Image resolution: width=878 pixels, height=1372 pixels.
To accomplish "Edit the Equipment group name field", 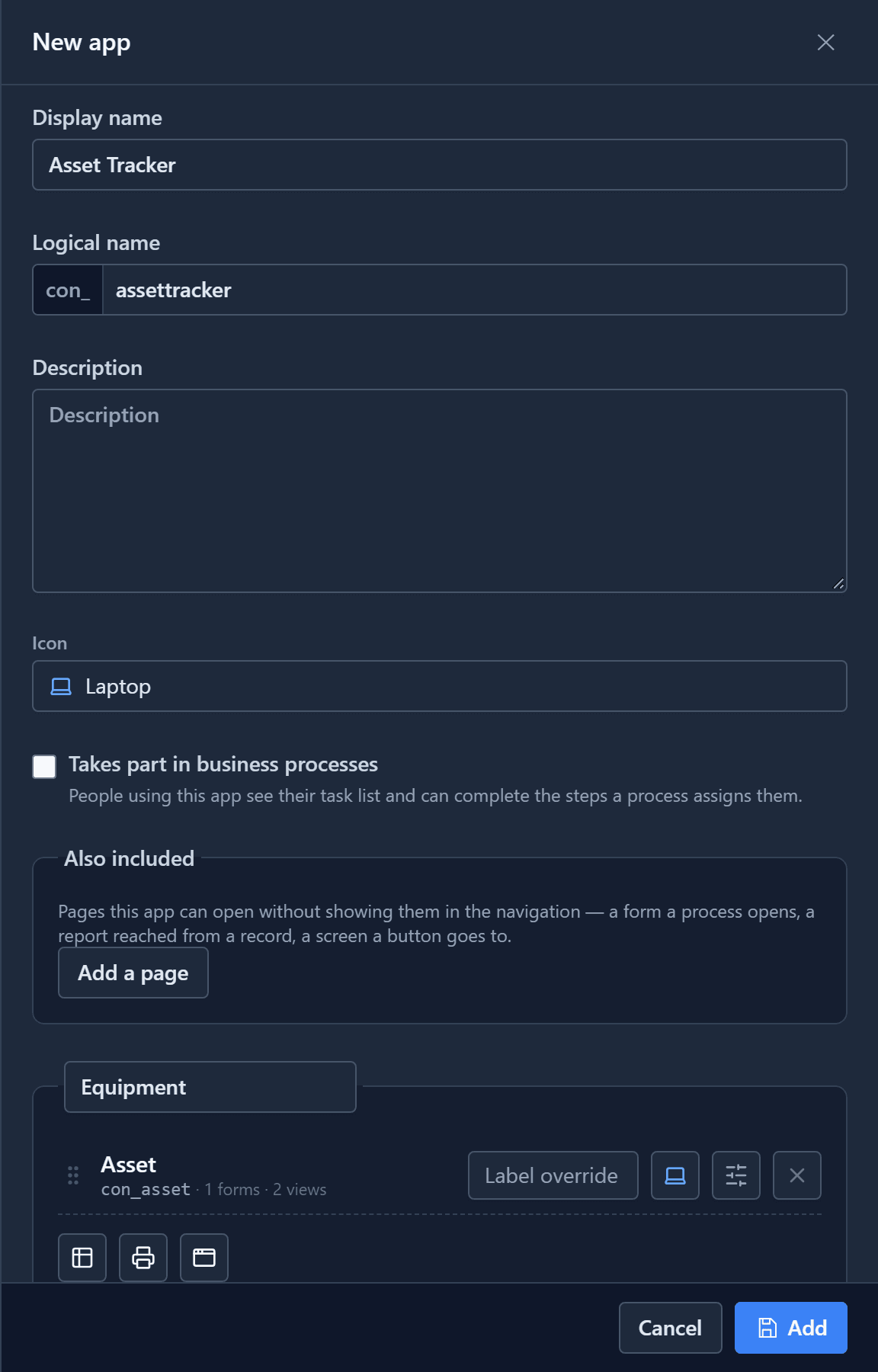I will tap(210, 1087).
